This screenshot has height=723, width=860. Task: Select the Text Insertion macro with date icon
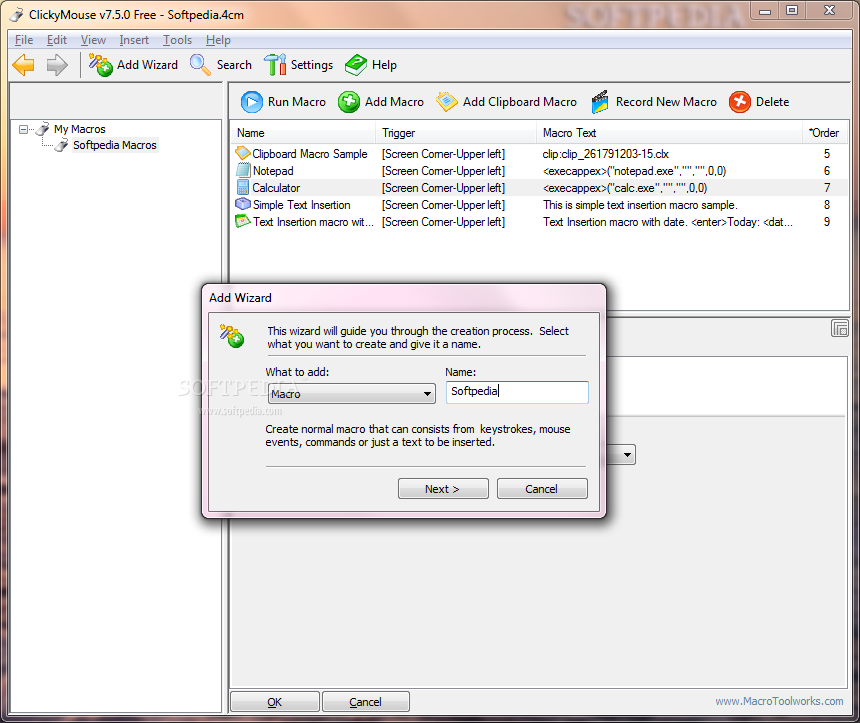242,221
